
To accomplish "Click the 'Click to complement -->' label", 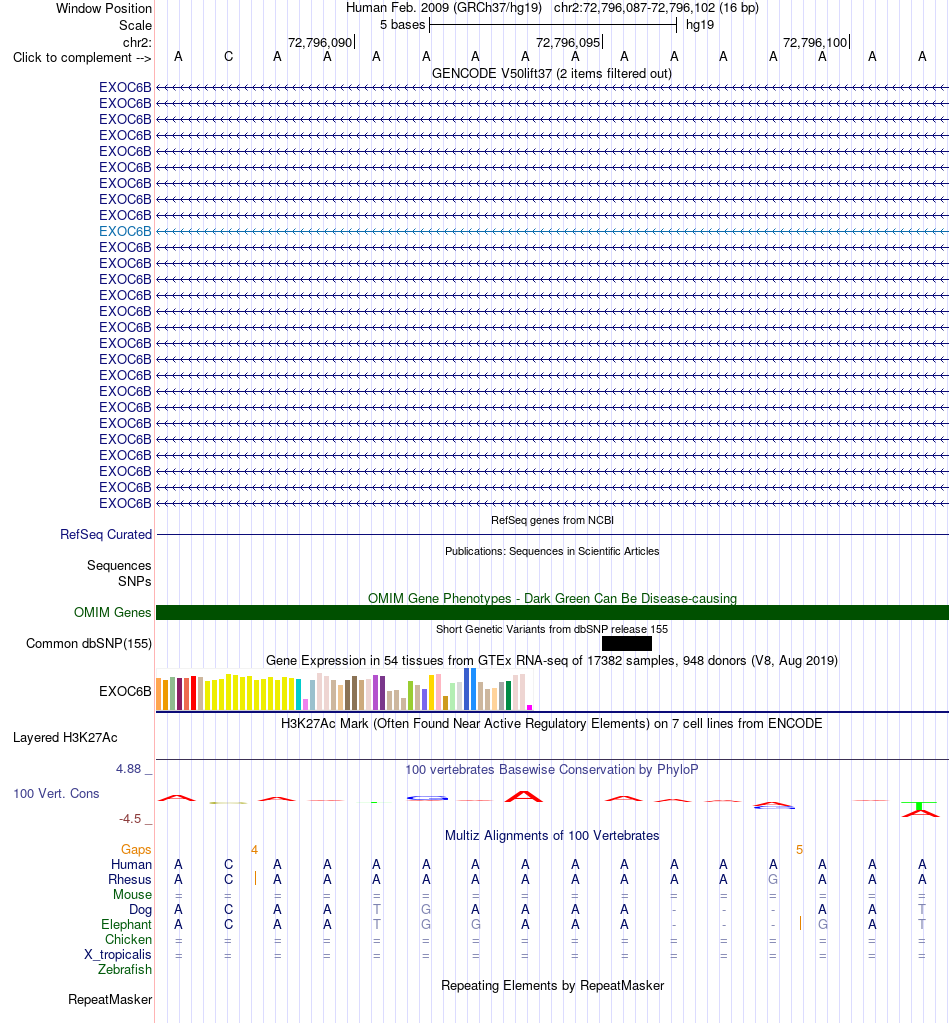I will pyautogui.click(x=82, y=57).
